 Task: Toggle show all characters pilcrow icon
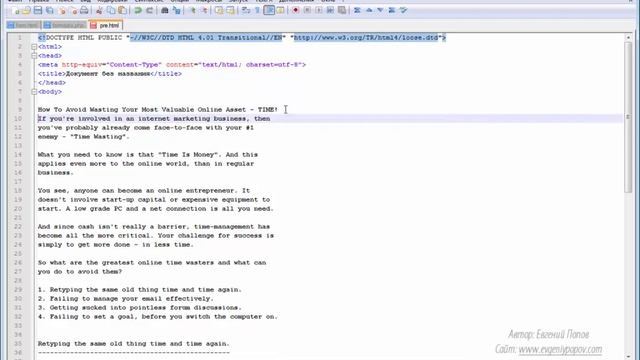coord(257,10)
